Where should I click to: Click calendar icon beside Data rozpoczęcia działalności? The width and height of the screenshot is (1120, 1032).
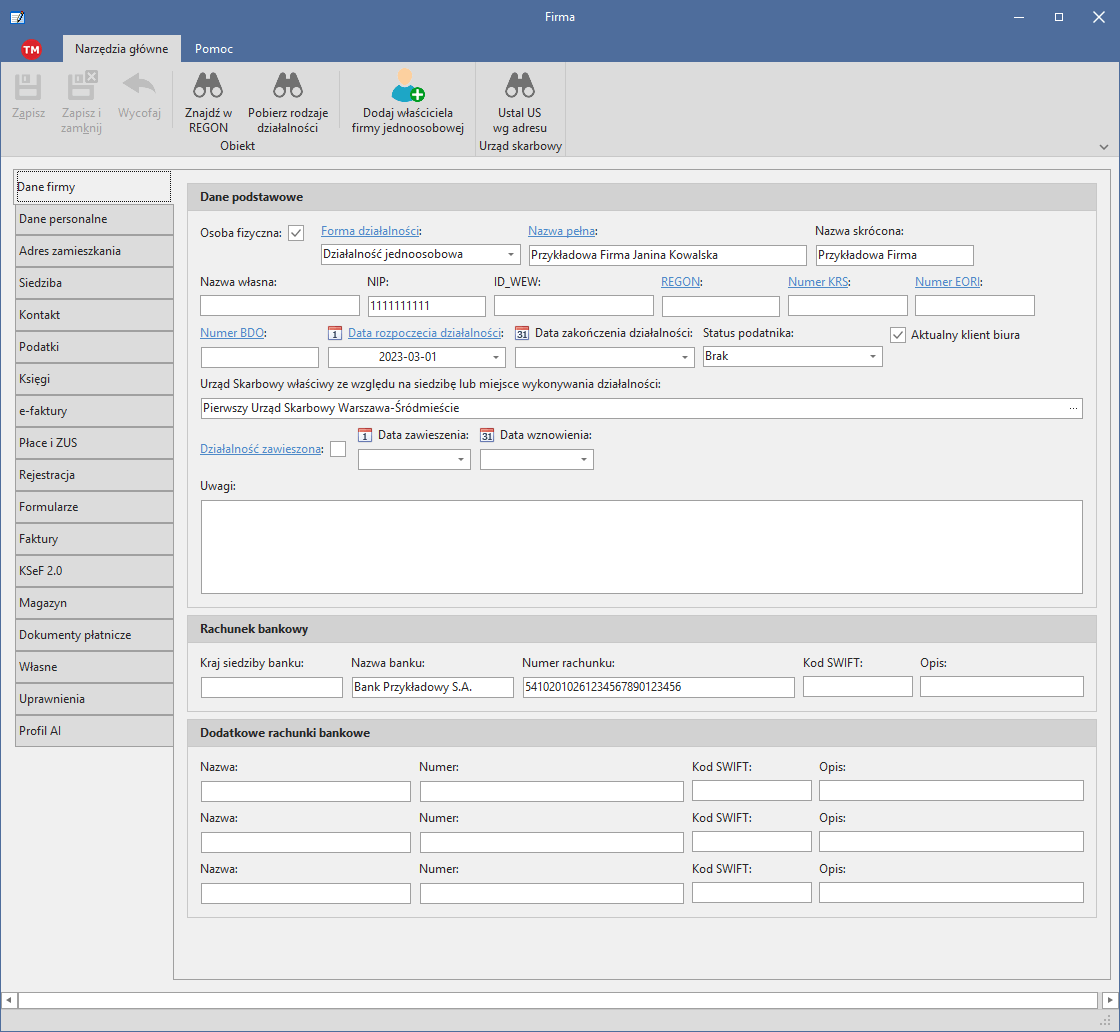coord(335,334)
